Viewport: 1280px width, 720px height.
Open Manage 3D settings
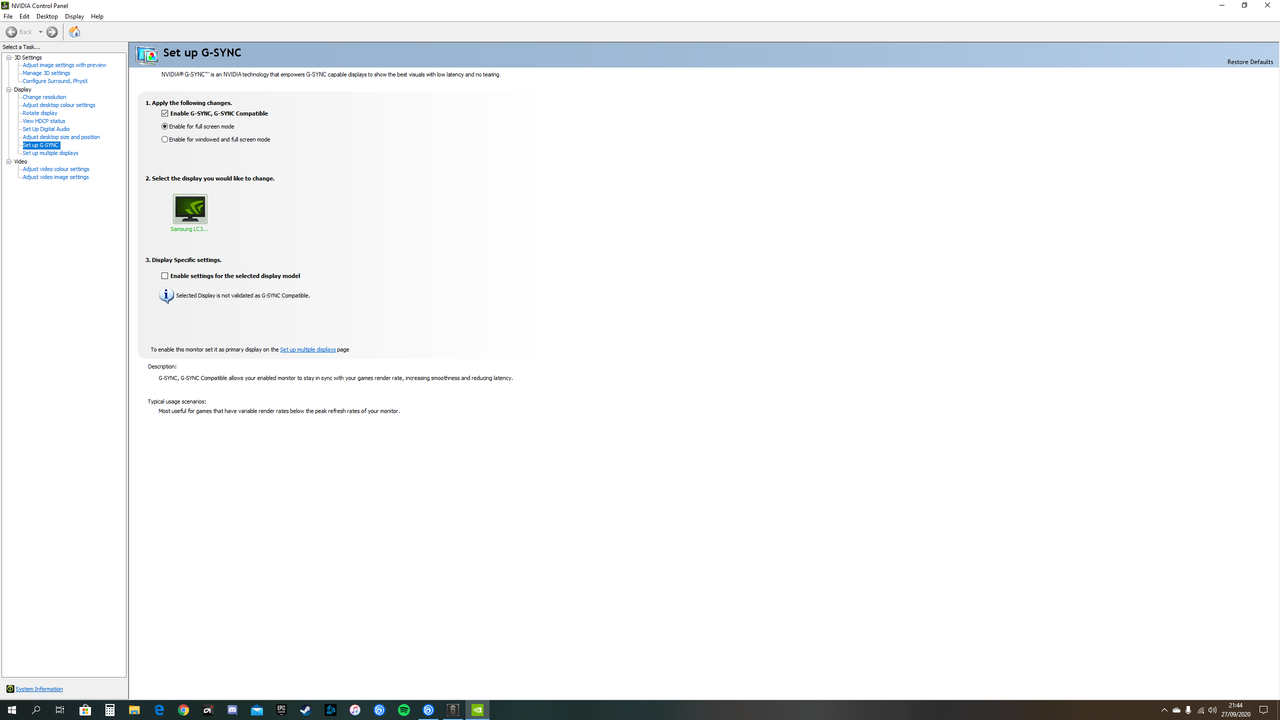tap(47, 73)
